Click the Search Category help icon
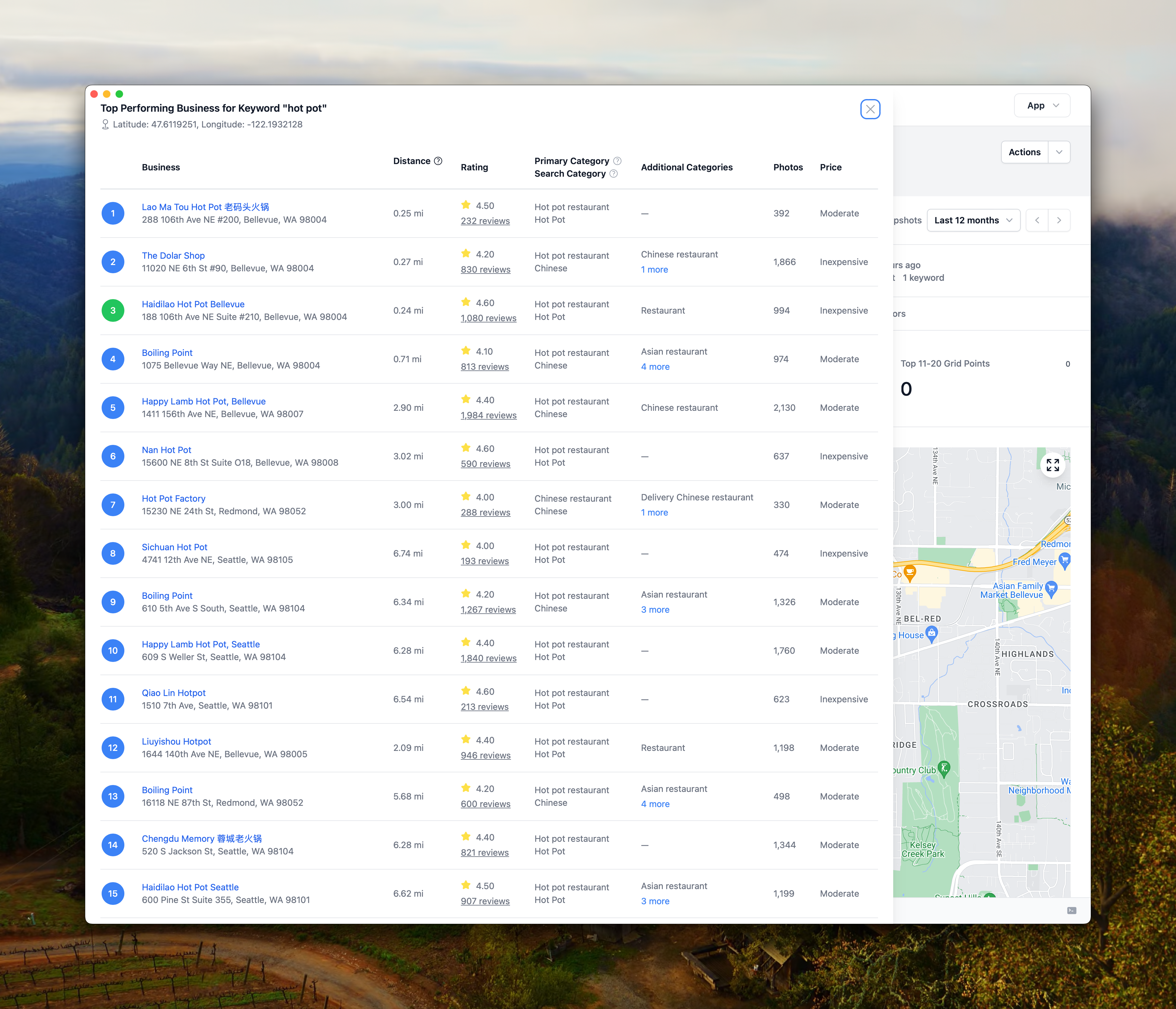The height and width of the screenshot is (1009, 1176). [x=614, y=174]
